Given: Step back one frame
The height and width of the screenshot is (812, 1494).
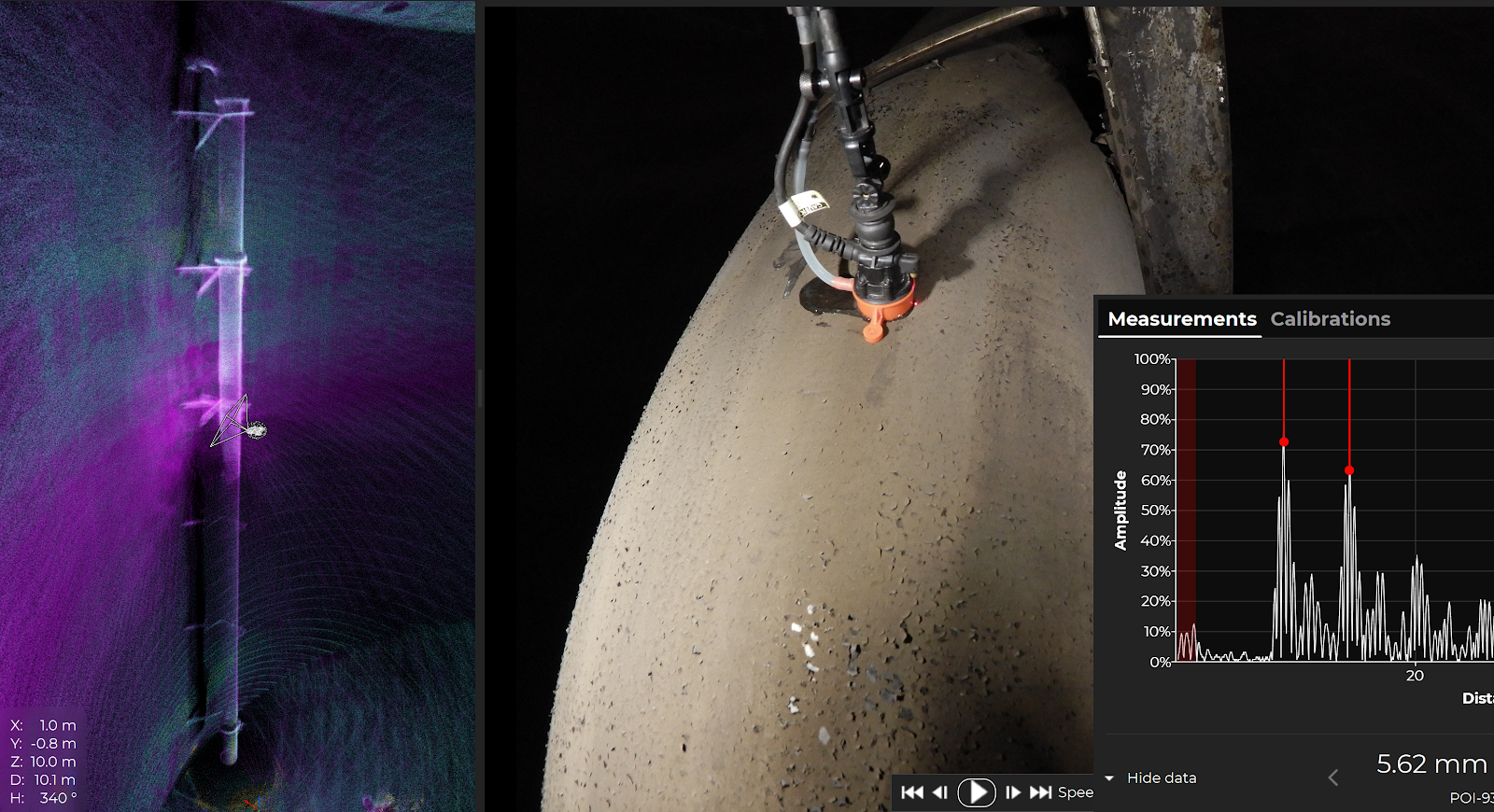Looking at the screenshot, I should click(940, 792).
